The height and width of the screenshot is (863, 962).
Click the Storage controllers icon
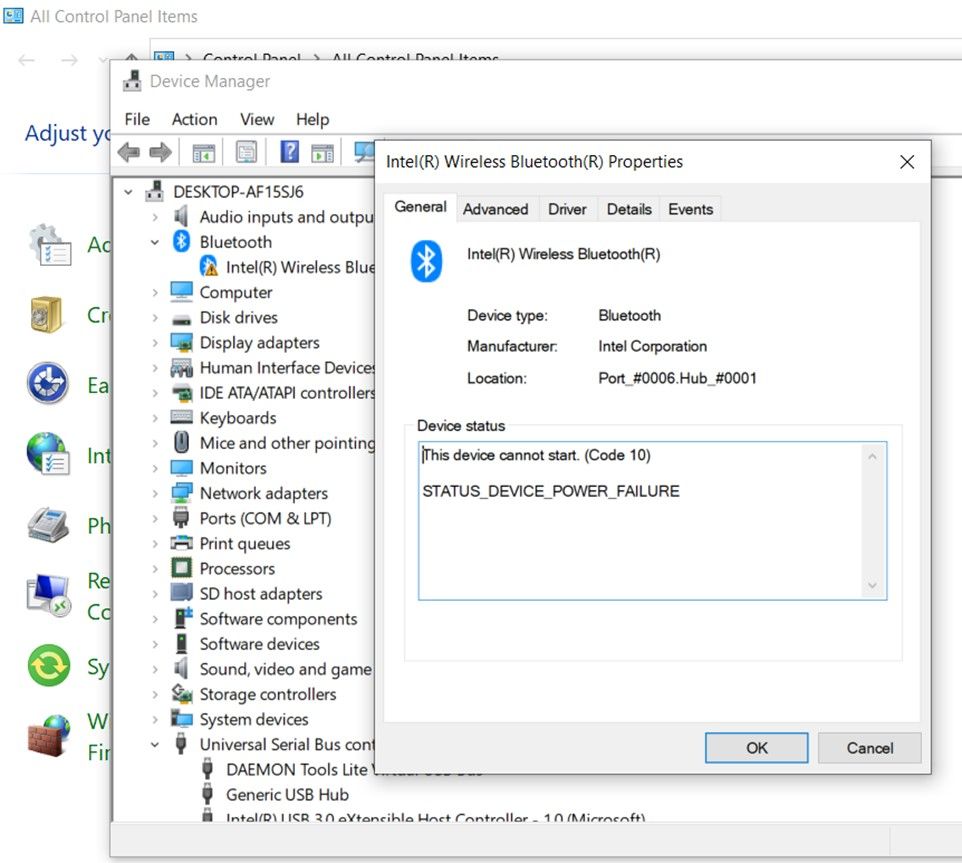[182, 694]
